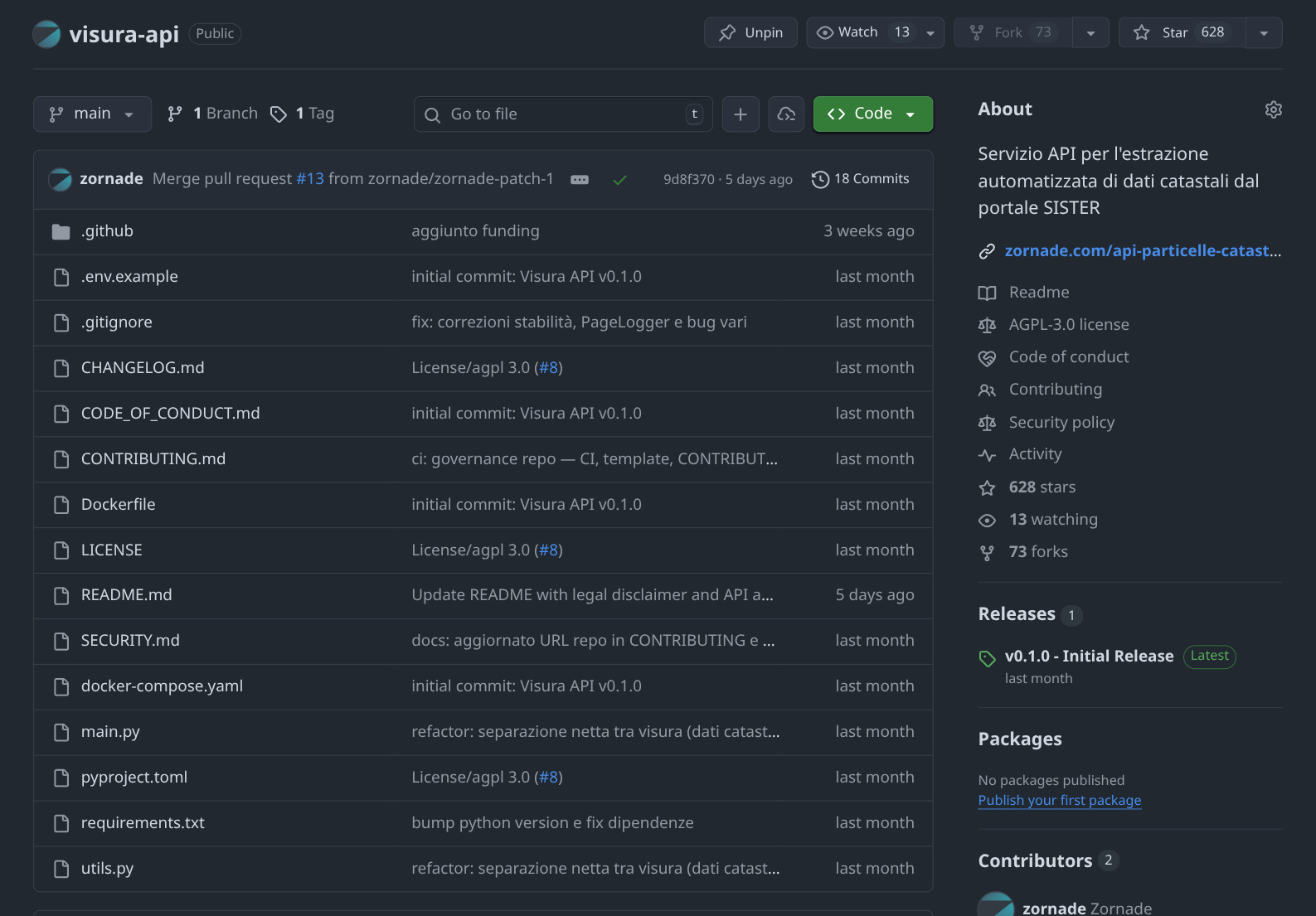Click the link chain icon by website URL
The width and height of the screenshot is (1316, 916).
click(x=987, y=251)
